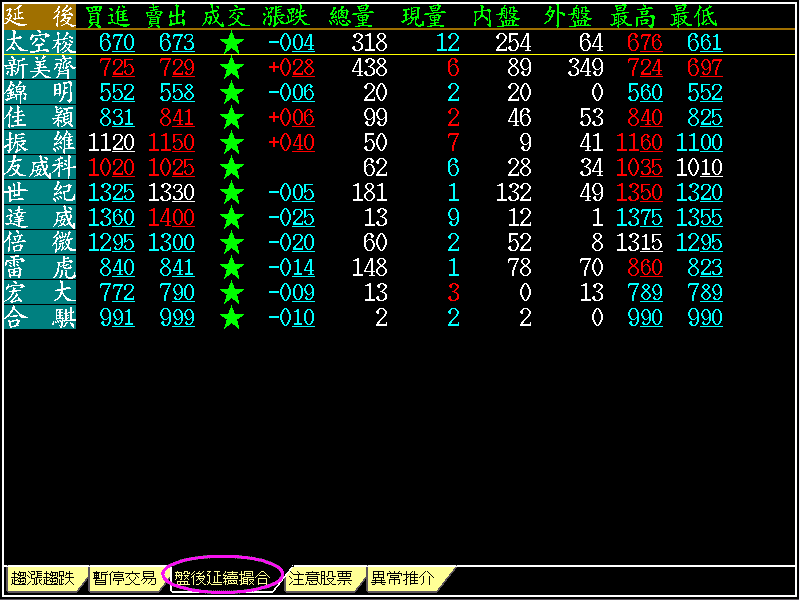Select the star icon beside 振維
Image resolution: width=800 pixels, height=600 pixels.
coord(232,143)
